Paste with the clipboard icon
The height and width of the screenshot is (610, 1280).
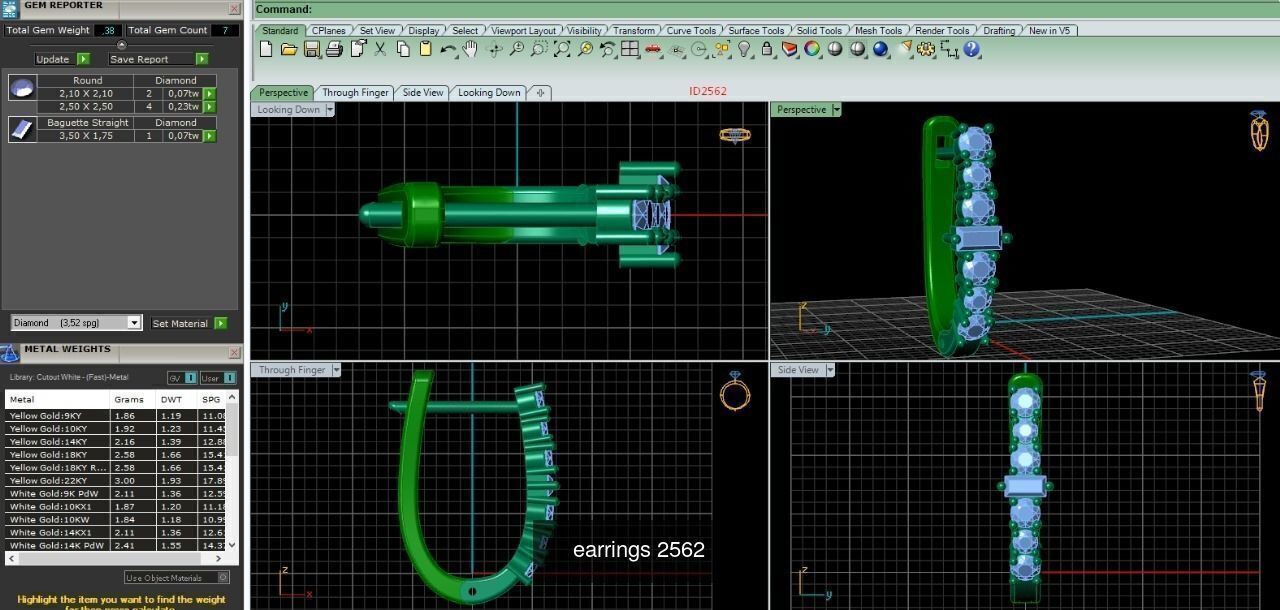[425, 49]
